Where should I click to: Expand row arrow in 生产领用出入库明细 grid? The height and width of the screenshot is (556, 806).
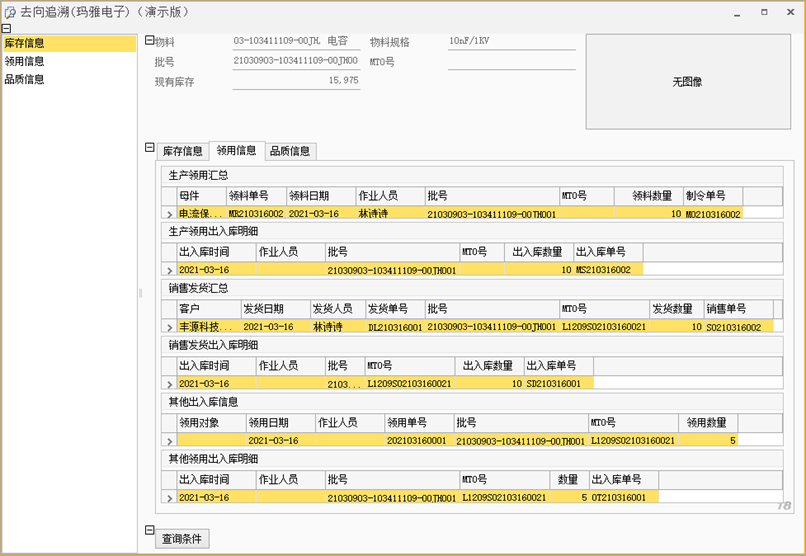169,271
